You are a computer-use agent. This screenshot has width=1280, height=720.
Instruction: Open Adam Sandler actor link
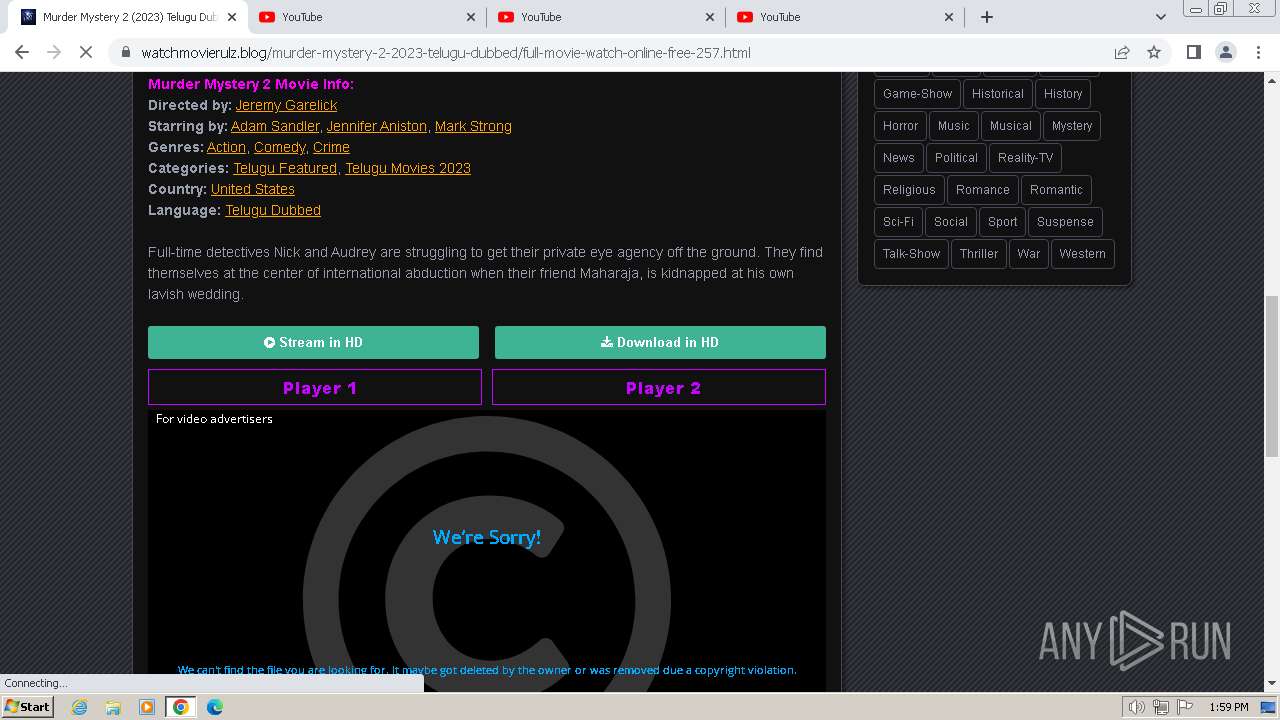(275, 126)
